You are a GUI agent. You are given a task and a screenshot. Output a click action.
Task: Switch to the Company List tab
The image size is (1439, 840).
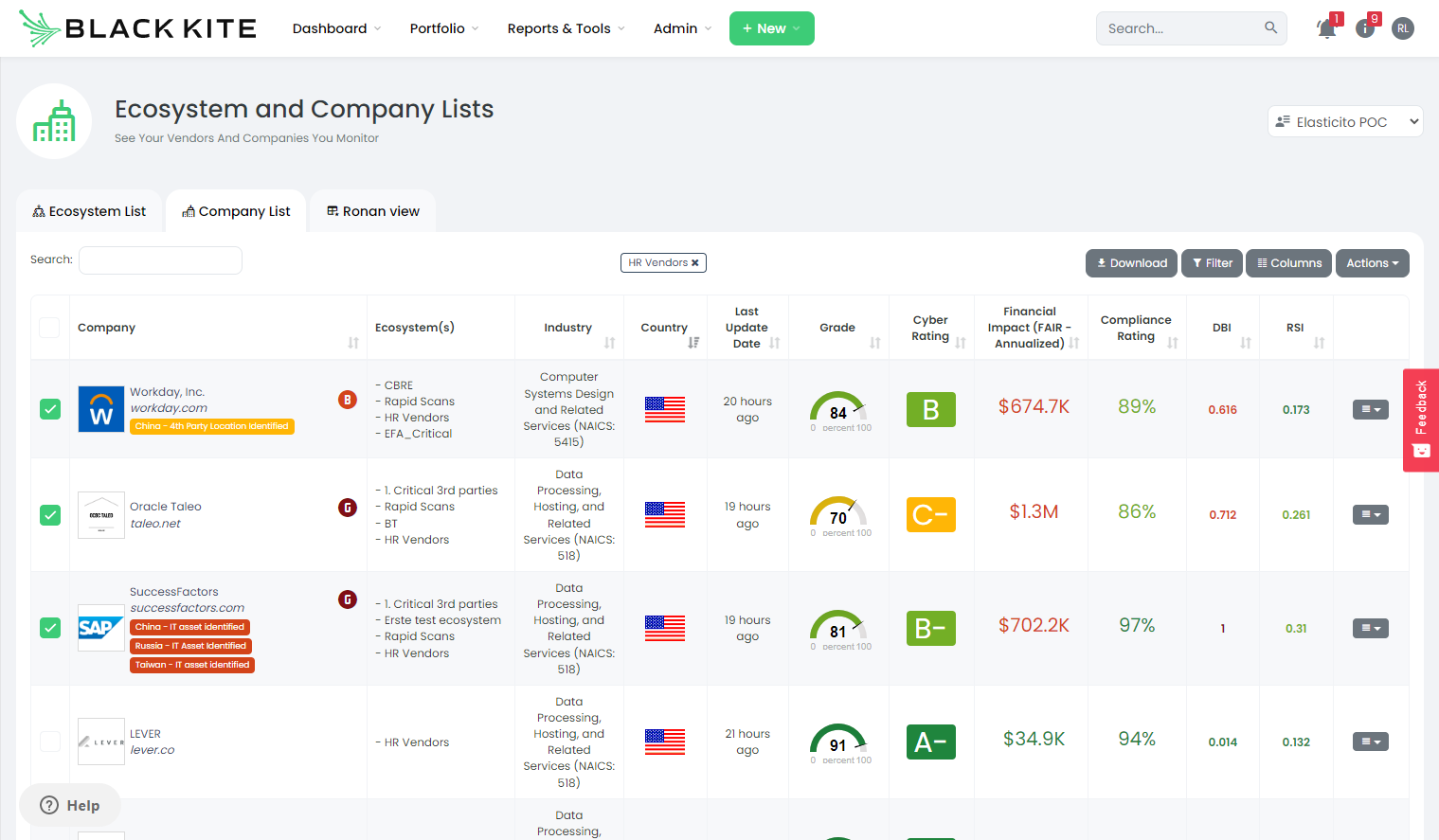pyautogui.click(x=236, y=211)
